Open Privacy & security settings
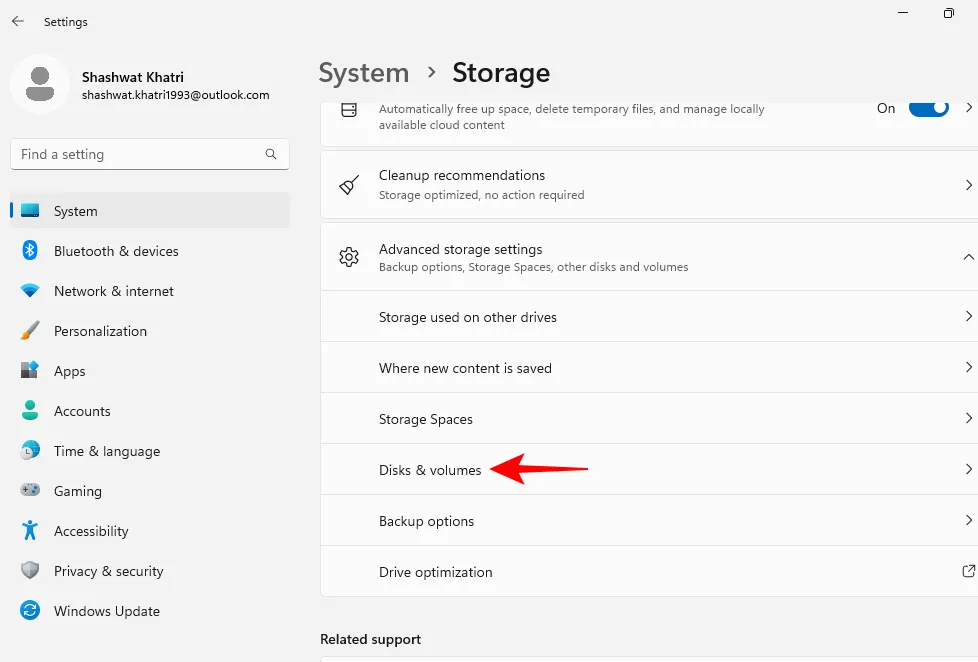This screenshot has height=662, width=978. coord(150,570)
